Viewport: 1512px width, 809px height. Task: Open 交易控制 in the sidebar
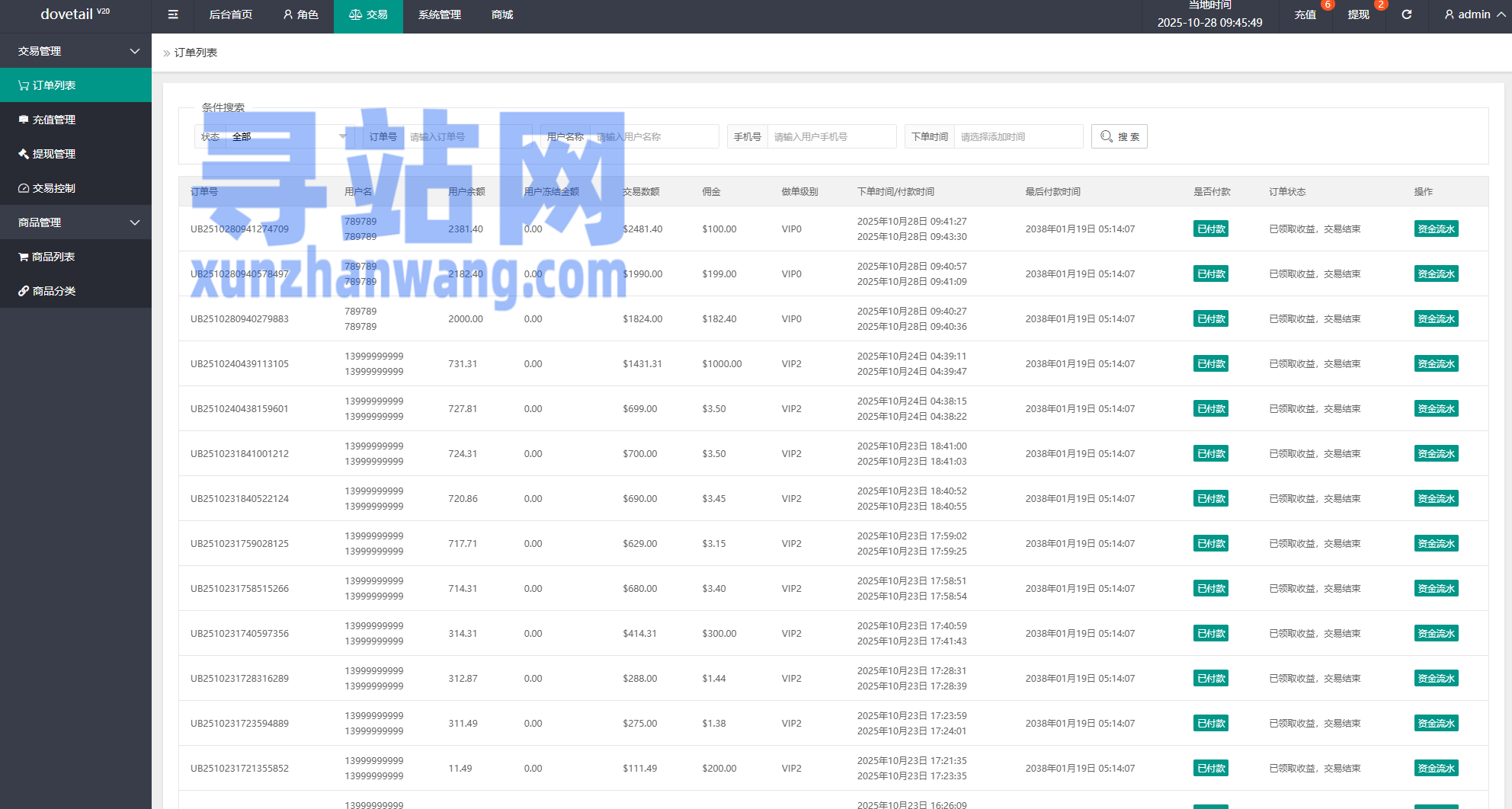[53, 188]
